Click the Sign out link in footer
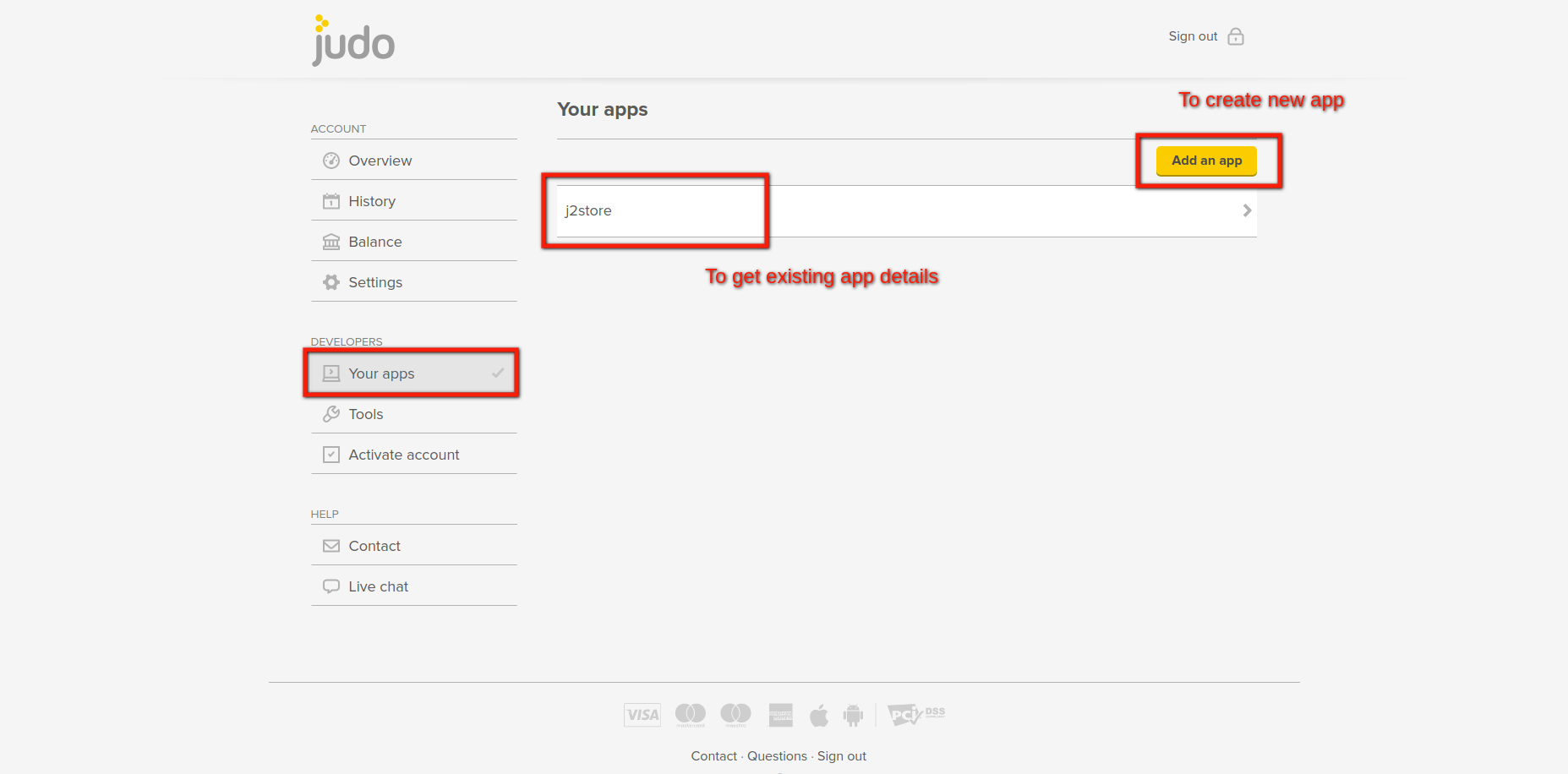Image resolution: width=1568 pixels, height=774 pixels. tap(842, 756)
